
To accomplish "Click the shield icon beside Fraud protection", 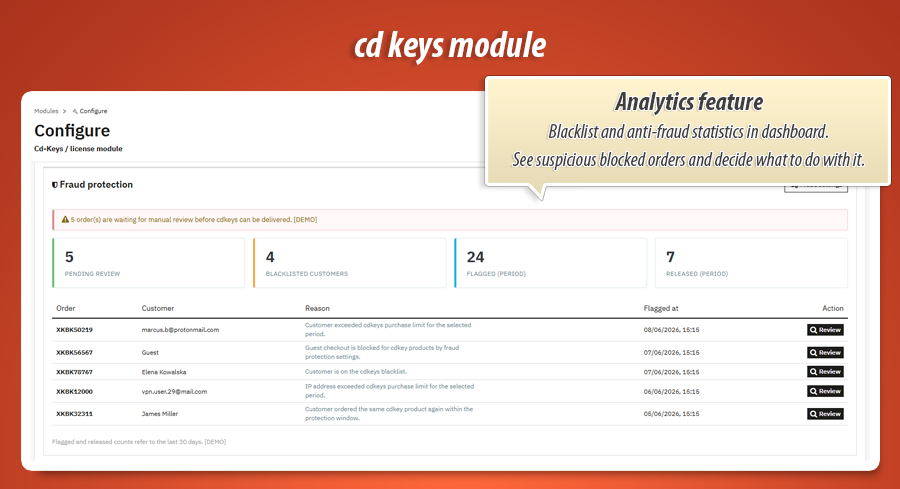I will pos(55,185).
